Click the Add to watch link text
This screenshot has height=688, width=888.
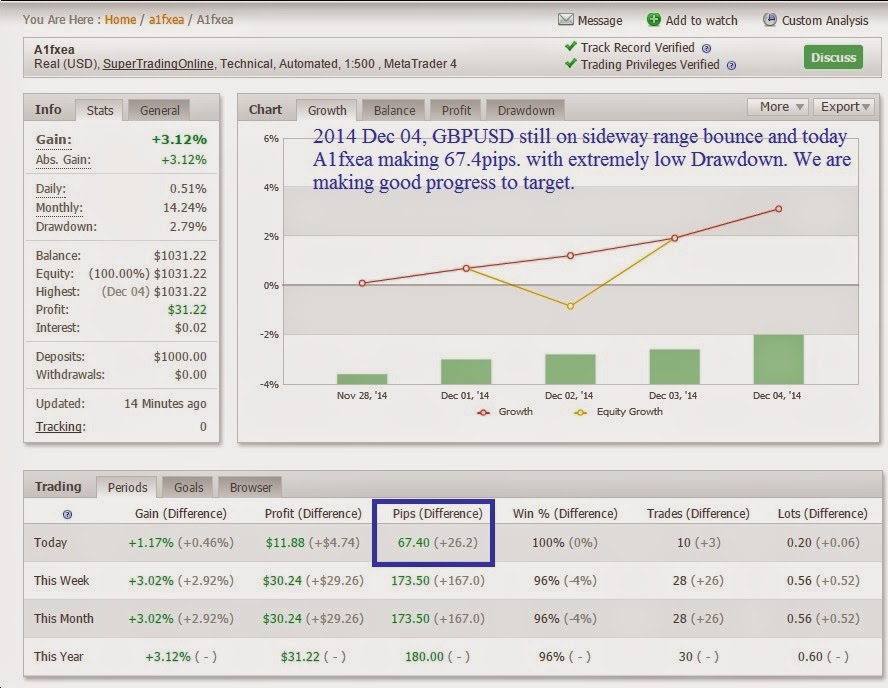[701, 21]
